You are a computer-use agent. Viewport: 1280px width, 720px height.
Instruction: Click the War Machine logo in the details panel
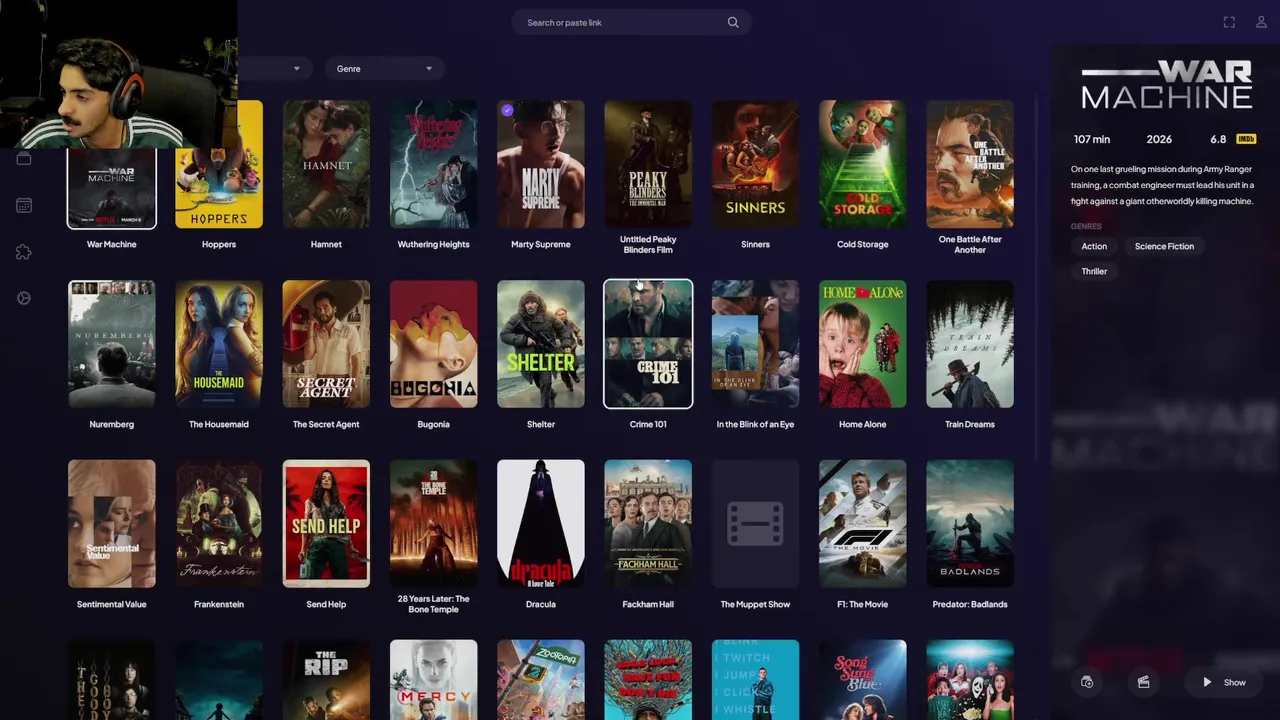pos(1167,84)
